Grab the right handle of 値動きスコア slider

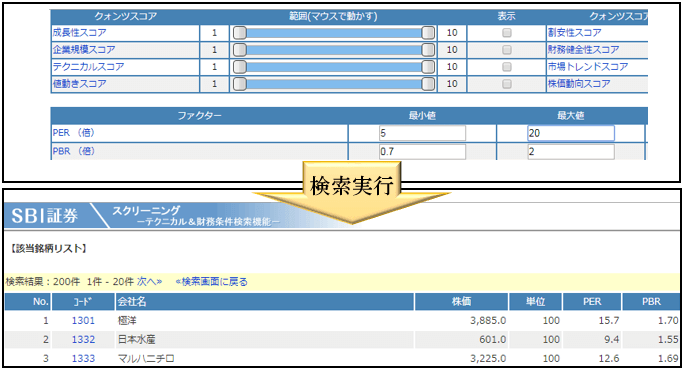point(428,84)
